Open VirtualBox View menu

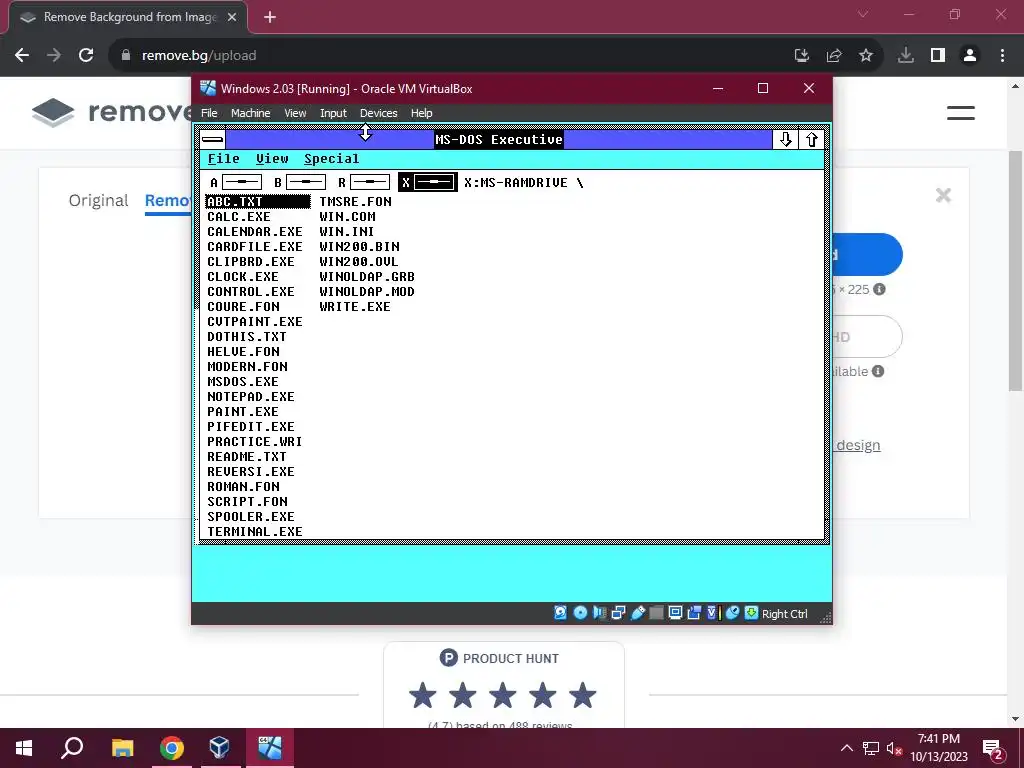[295, 113]
